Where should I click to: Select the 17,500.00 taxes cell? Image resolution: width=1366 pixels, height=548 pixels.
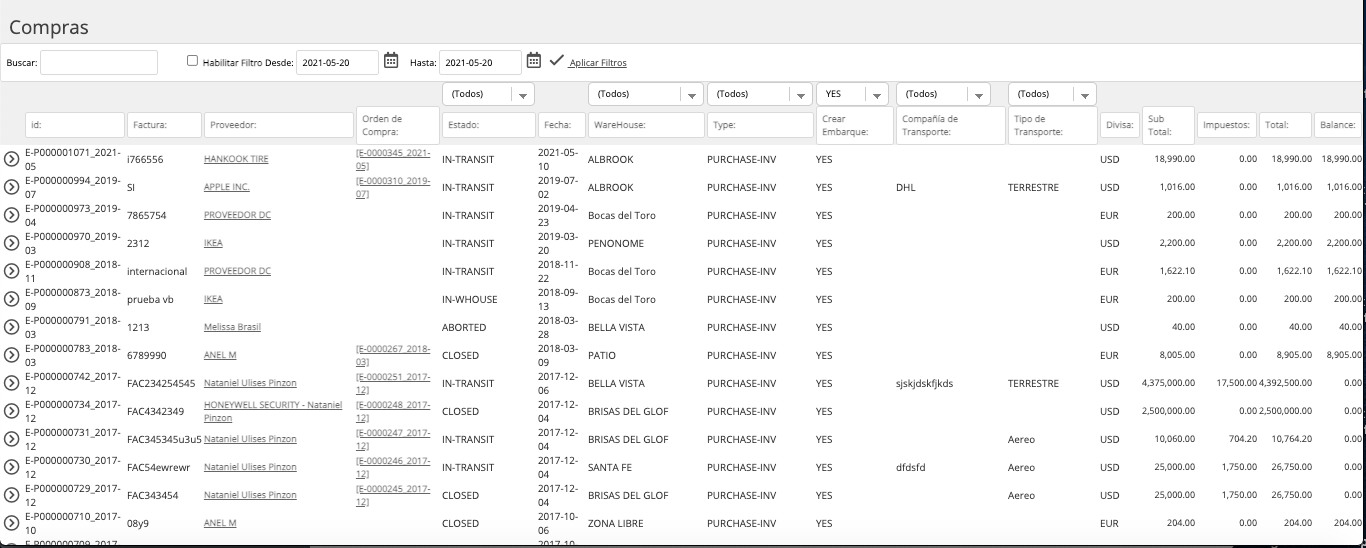[1237, 383]
